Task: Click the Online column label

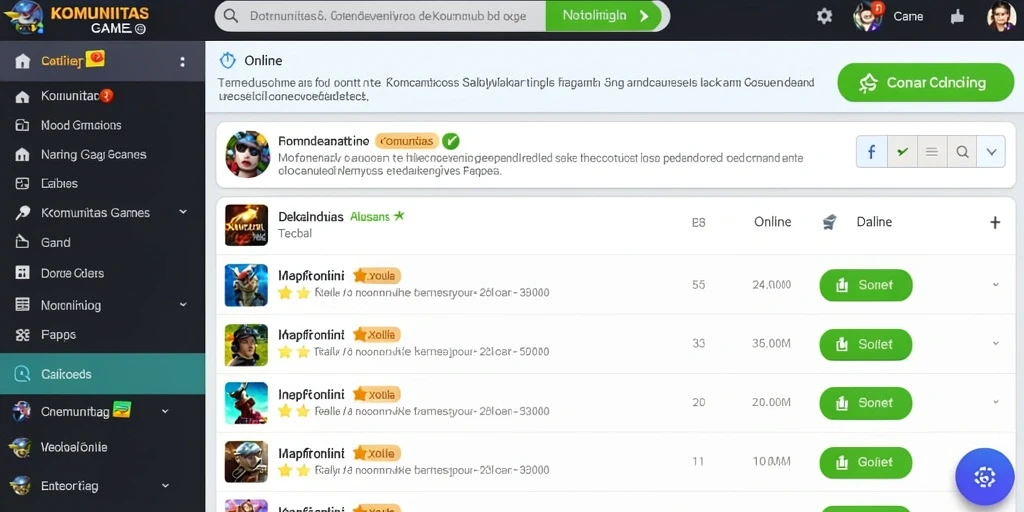Action: tap(773, 222)
